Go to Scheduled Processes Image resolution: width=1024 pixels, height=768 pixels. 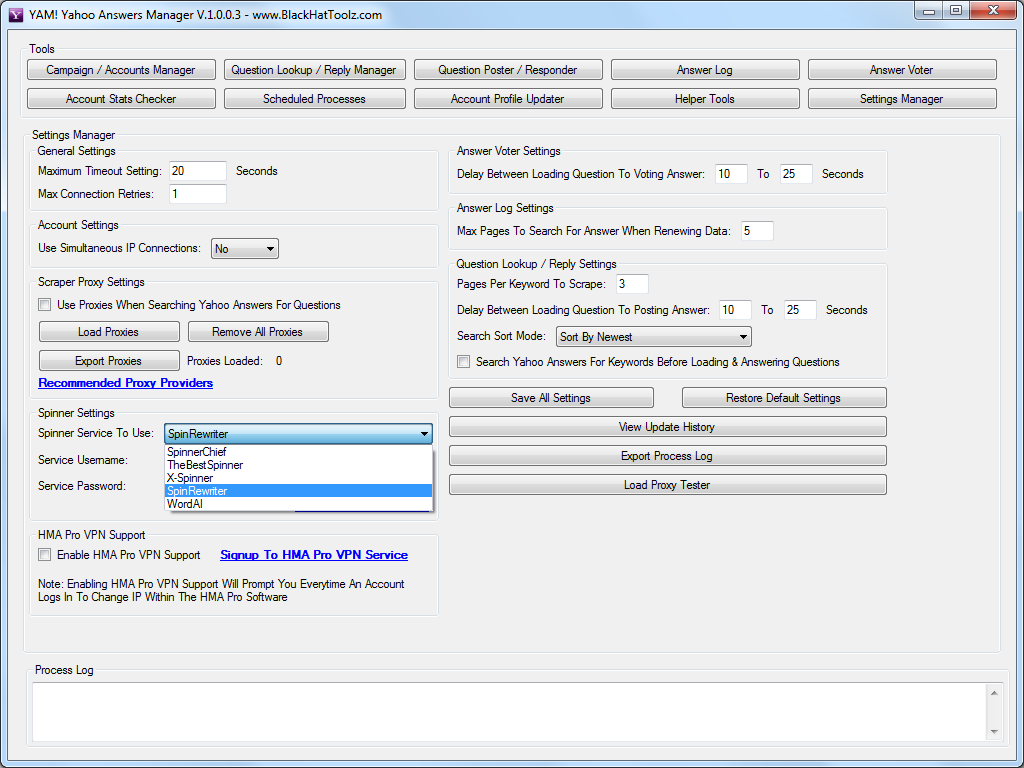tap(314, 99)
